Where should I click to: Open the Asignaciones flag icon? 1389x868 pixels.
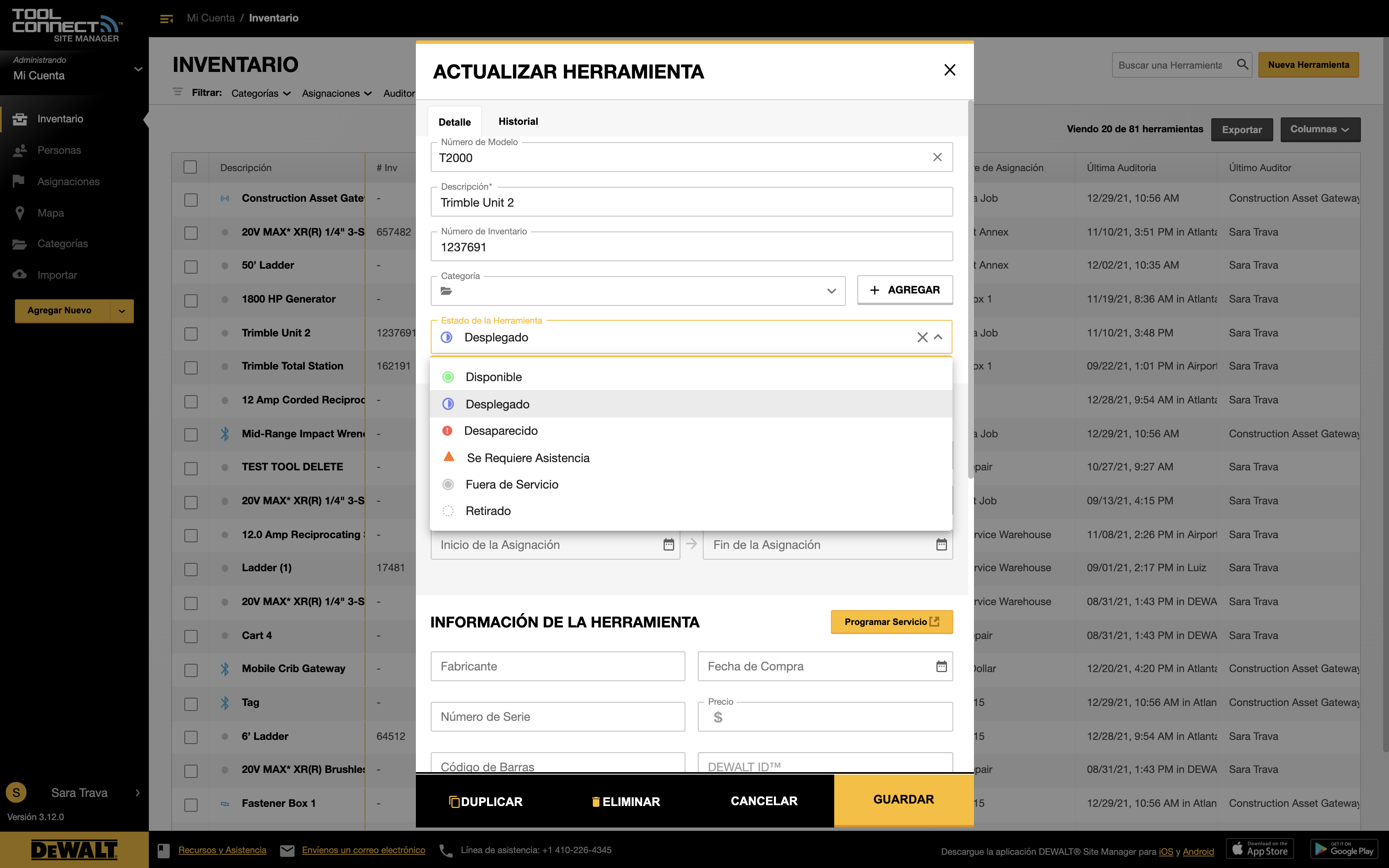(x=18, y=181)
